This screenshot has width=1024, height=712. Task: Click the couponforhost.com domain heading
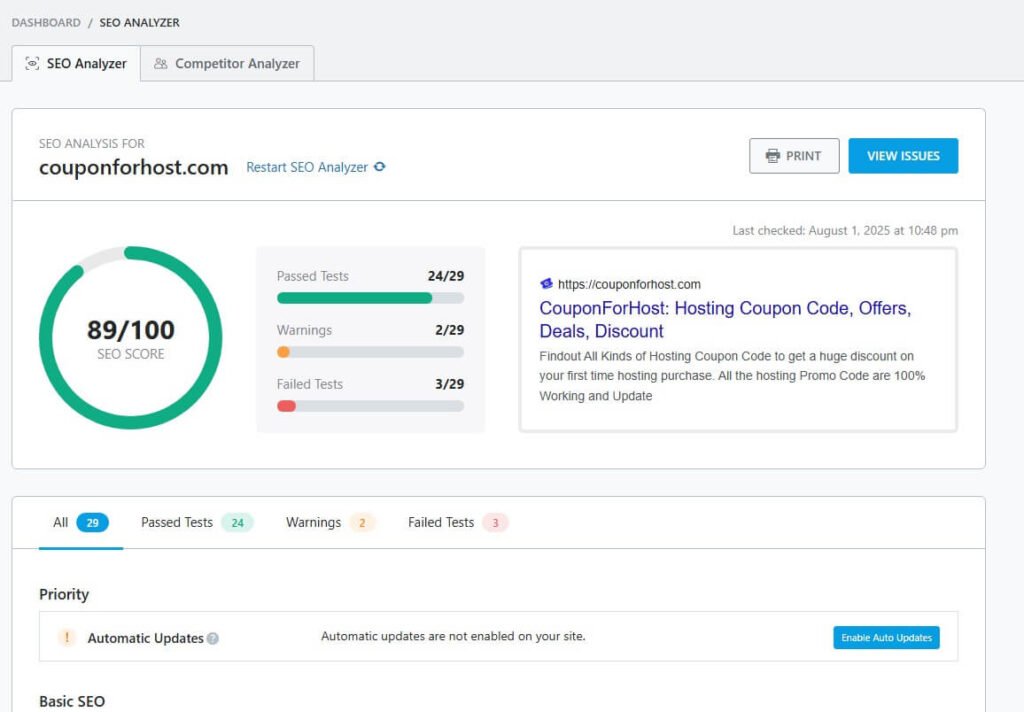[134, 167]
